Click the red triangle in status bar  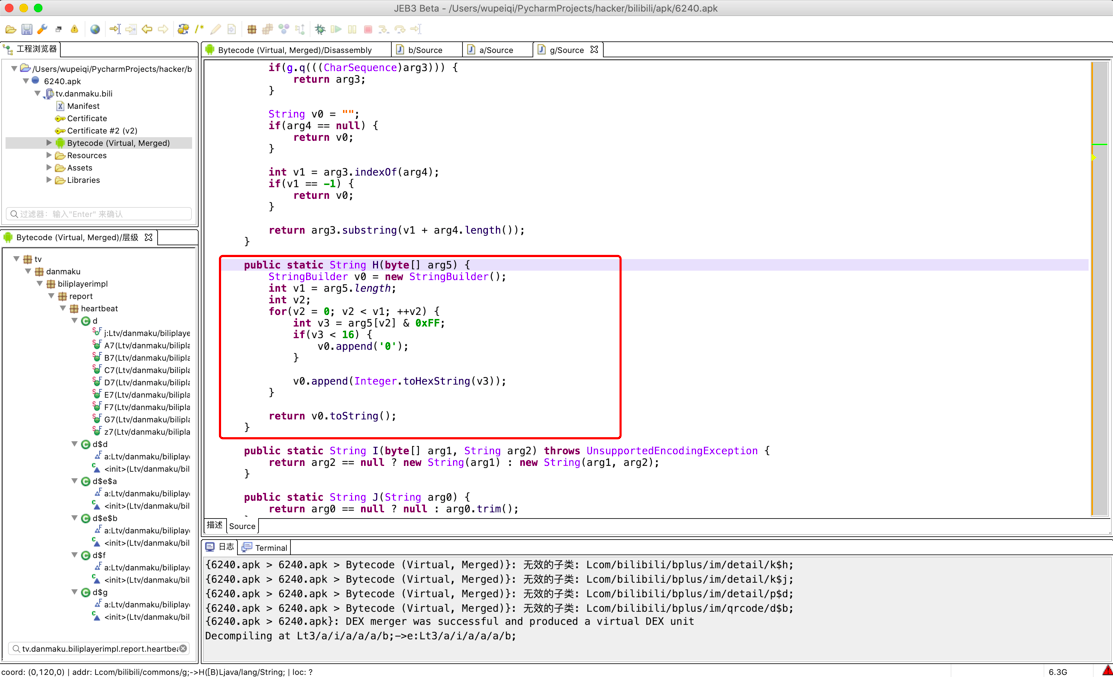[x=1107, y=670]
